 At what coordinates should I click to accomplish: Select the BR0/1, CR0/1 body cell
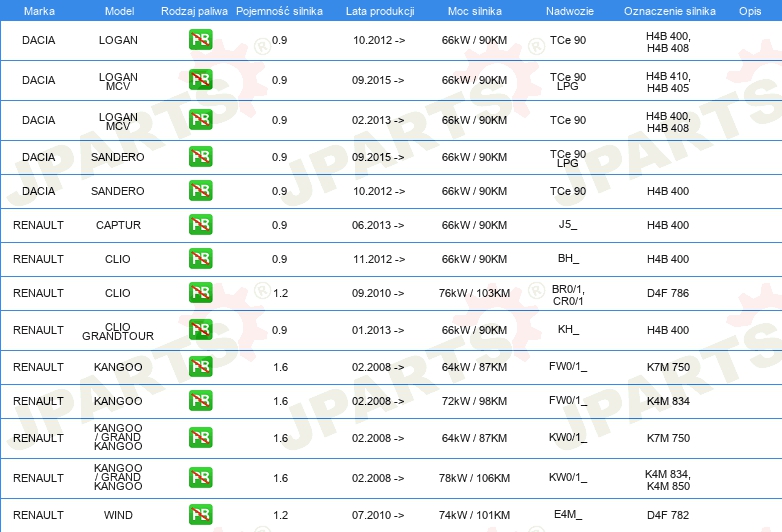(568, 295)
